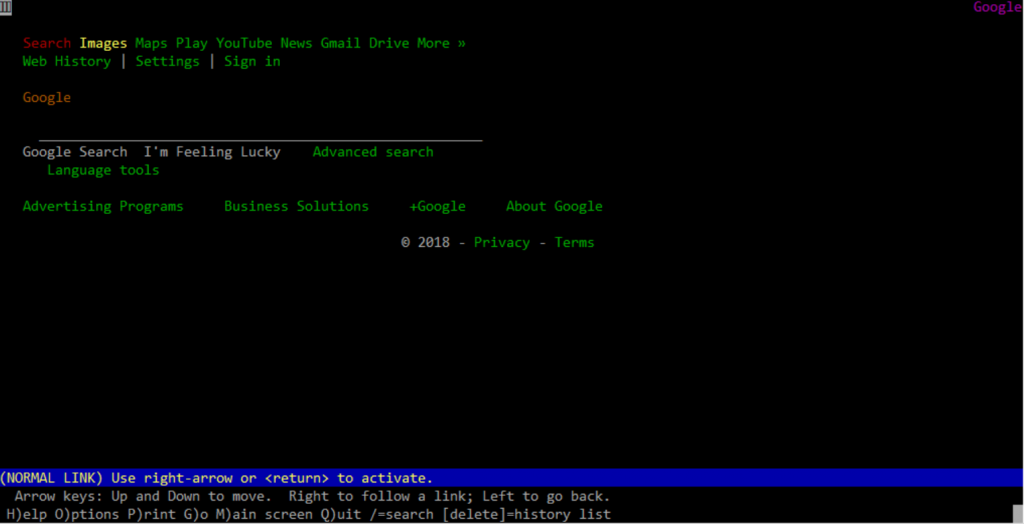Open the About Google link
The width and height of the screenshot is (1024, 524).
[x=554, y=206]
